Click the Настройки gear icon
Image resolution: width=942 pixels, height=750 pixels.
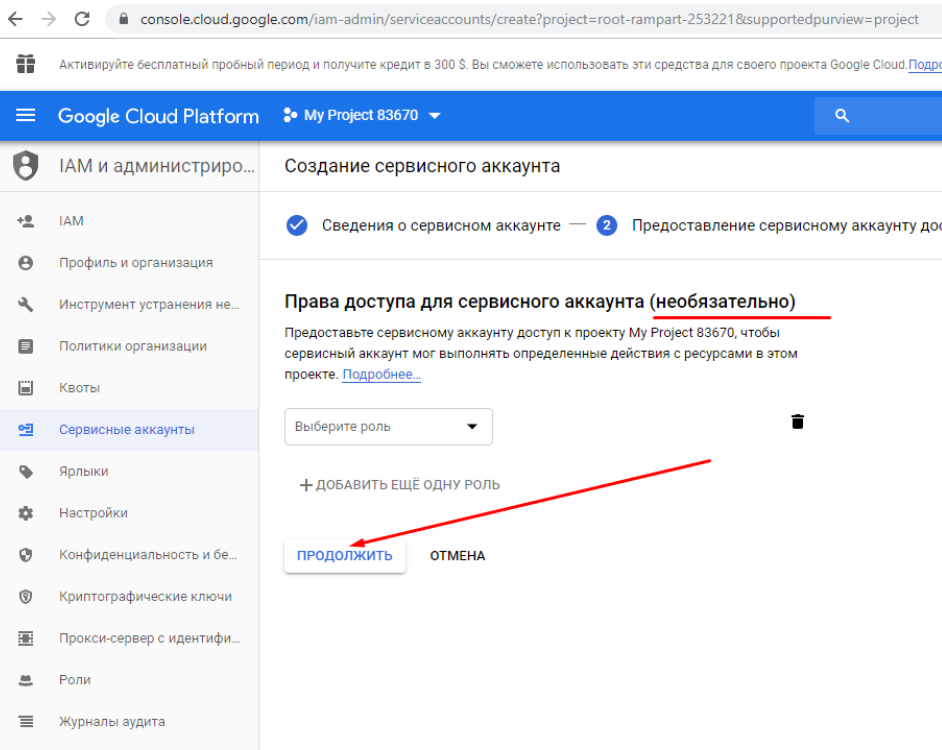pyautogui.click(x=26, y=513)
